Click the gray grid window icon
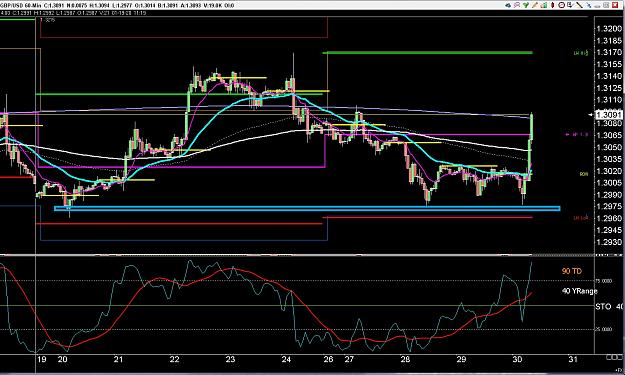 click(606, 5)
